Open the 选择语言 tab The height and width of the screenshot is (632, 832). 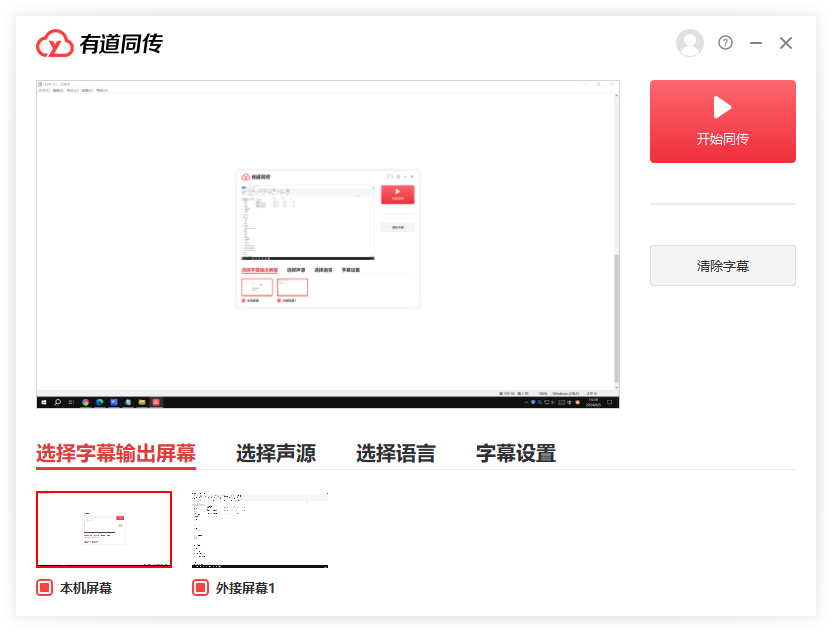click(x=396, y=454)
